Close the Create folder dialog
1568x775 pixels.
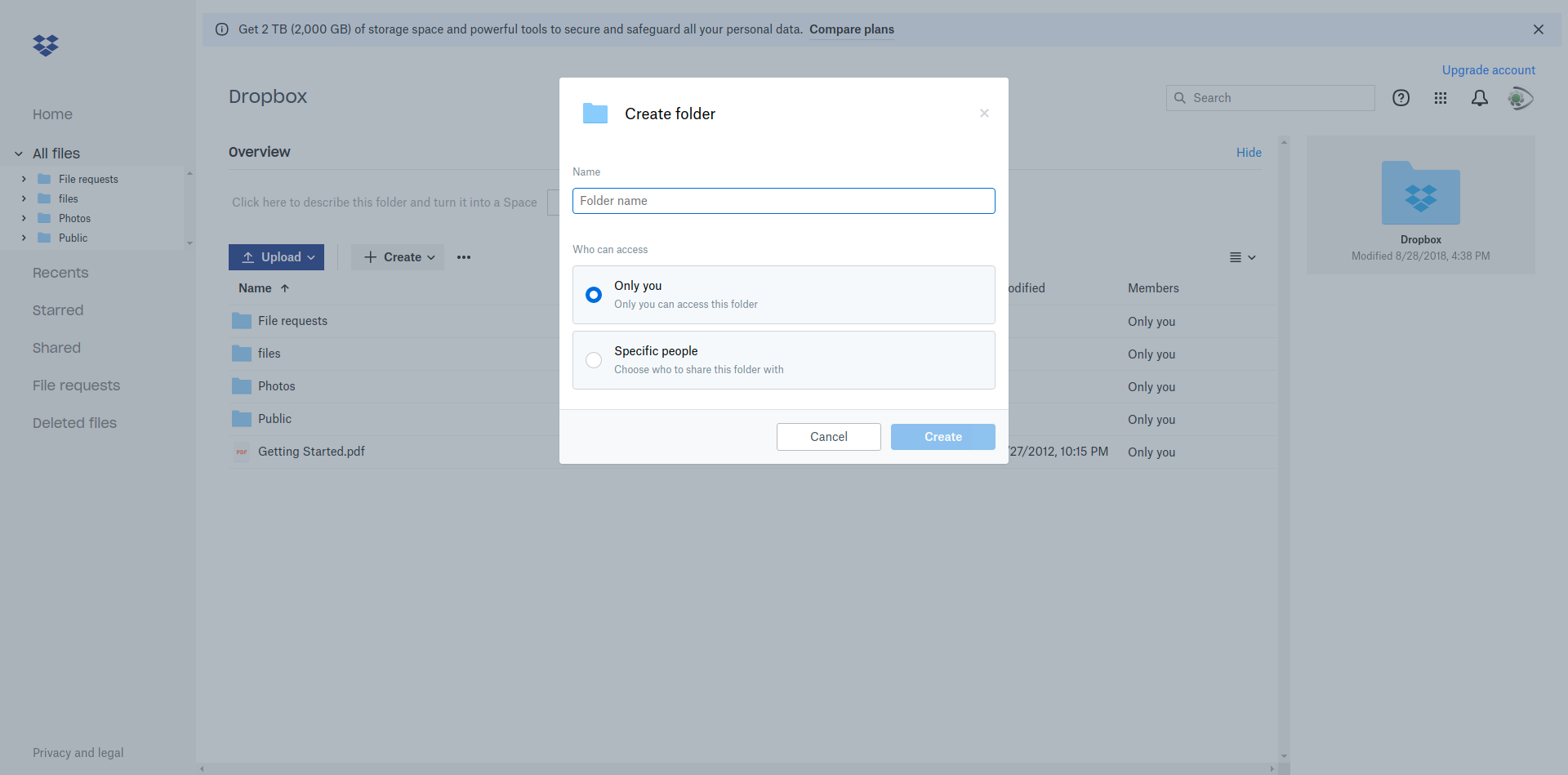tap(985, 114)
